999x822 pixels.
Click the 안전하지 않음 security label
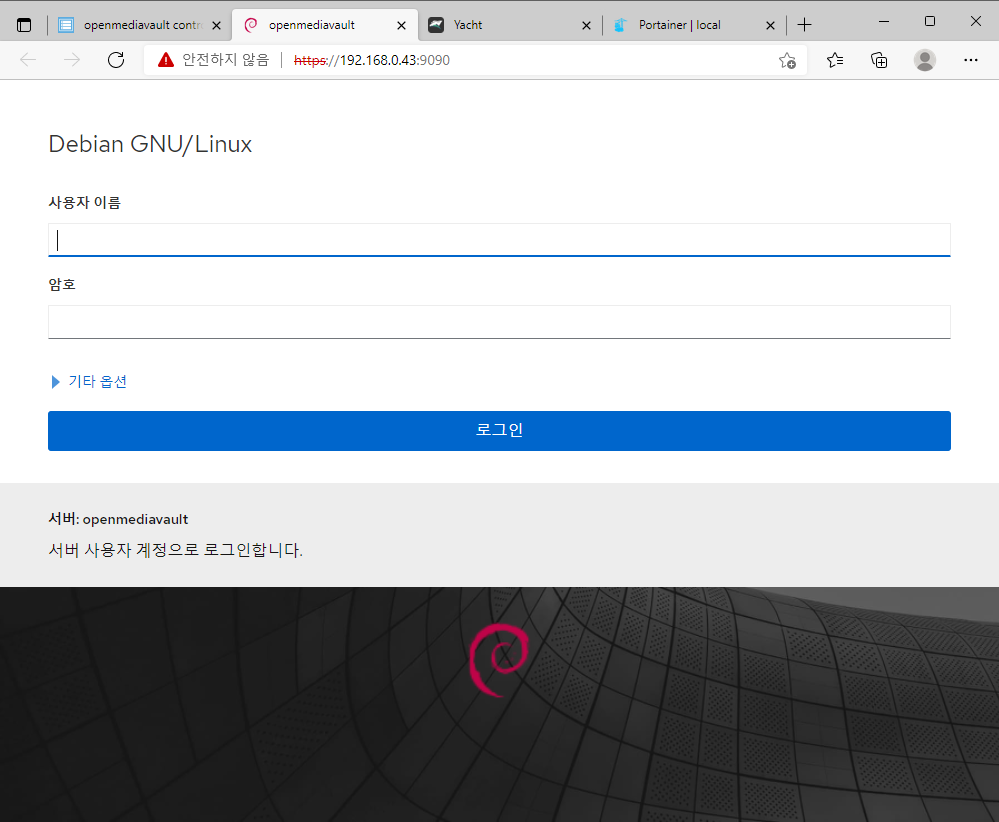click(x=226, y=60)
